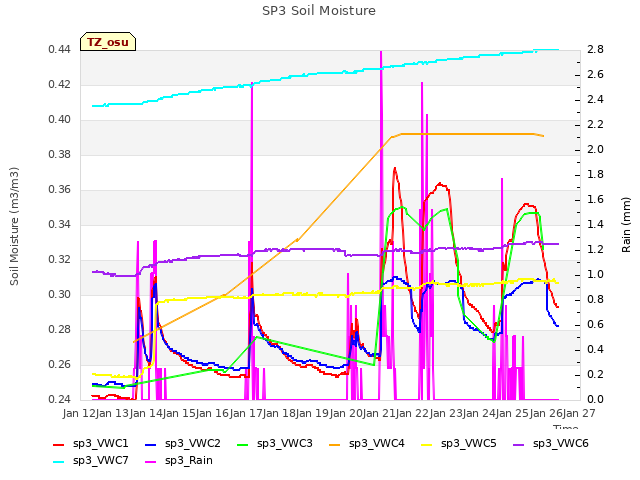Screen dimensions: 640x480
Task: Click the sp3_VWC1 red legend swatch
Action: (59, 444)
